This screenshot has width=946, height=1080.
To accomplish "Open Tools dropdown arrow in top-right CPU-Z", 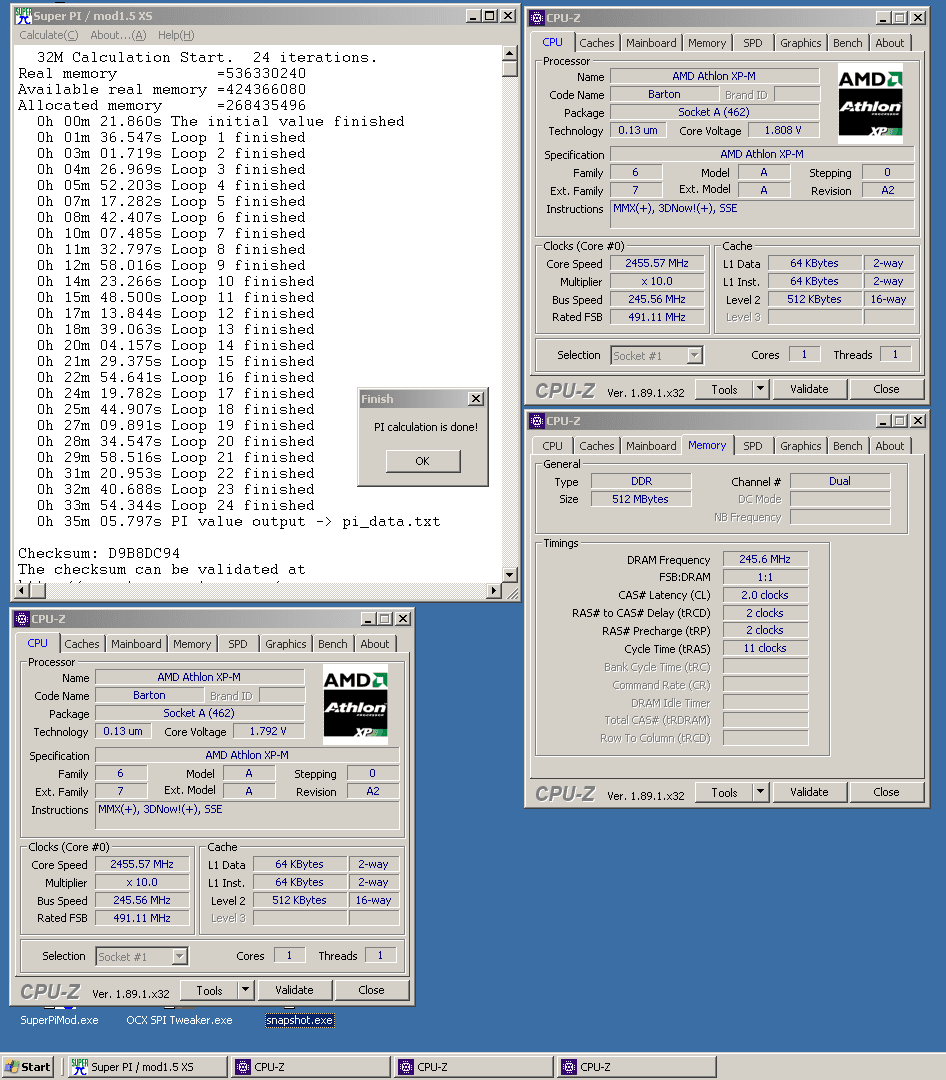I will (x=760, y=389).
